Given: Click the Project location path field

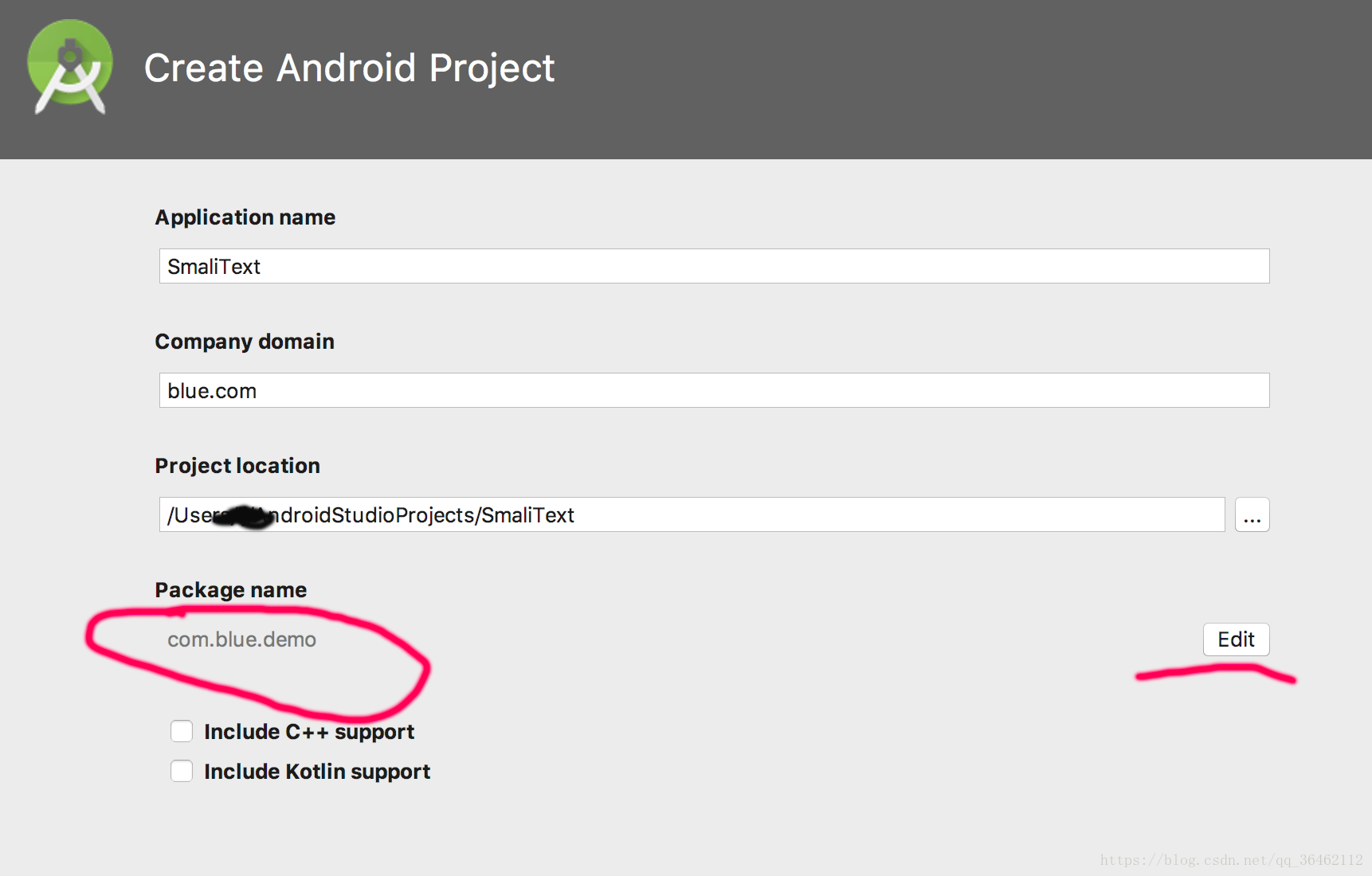Looking at the screenshot, I should click(692, 514).
